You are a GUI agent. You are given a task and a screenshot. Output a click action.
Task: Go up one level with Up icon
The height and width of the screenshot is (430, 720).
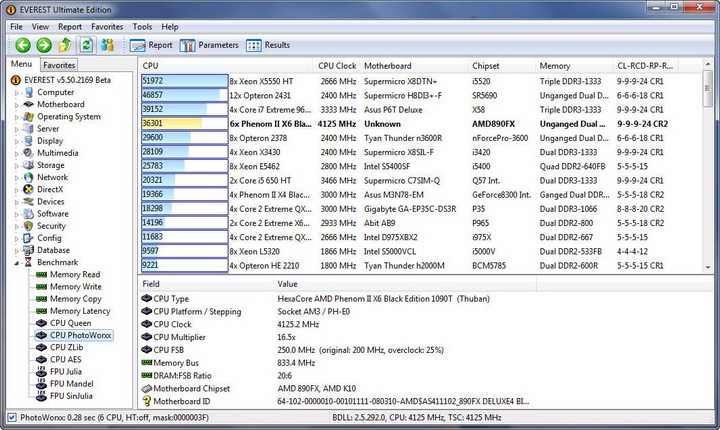pyautogui.click(x=65, y=45)
